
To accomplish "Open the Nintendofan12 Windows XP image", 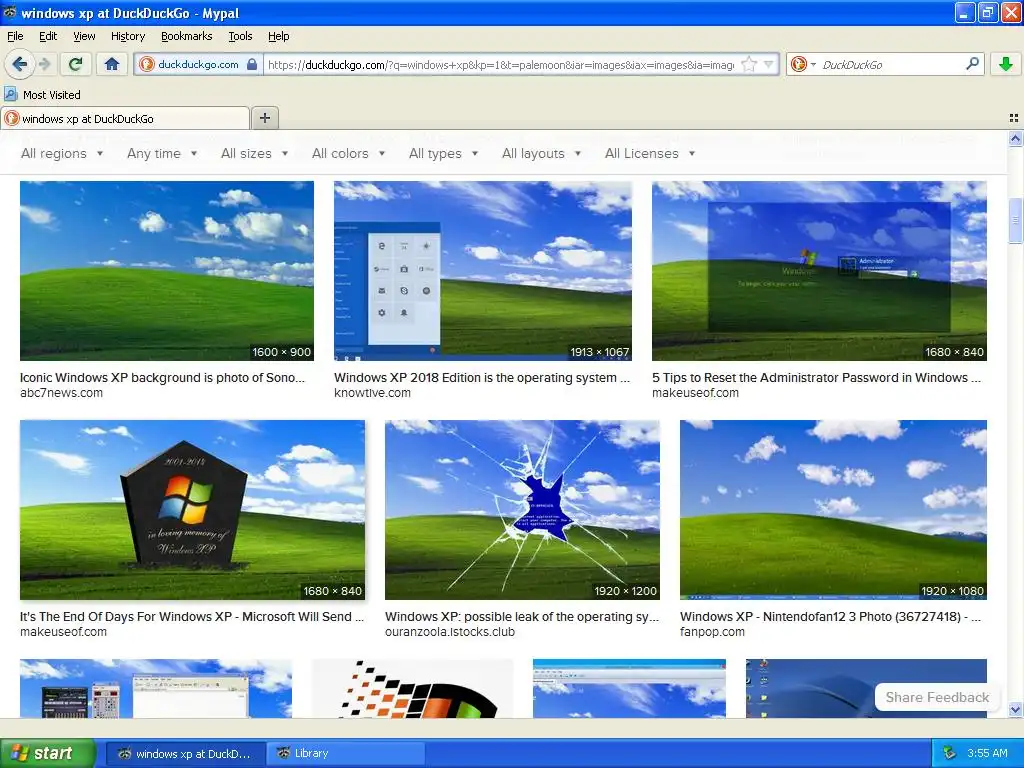I will (x=833, y=509).
